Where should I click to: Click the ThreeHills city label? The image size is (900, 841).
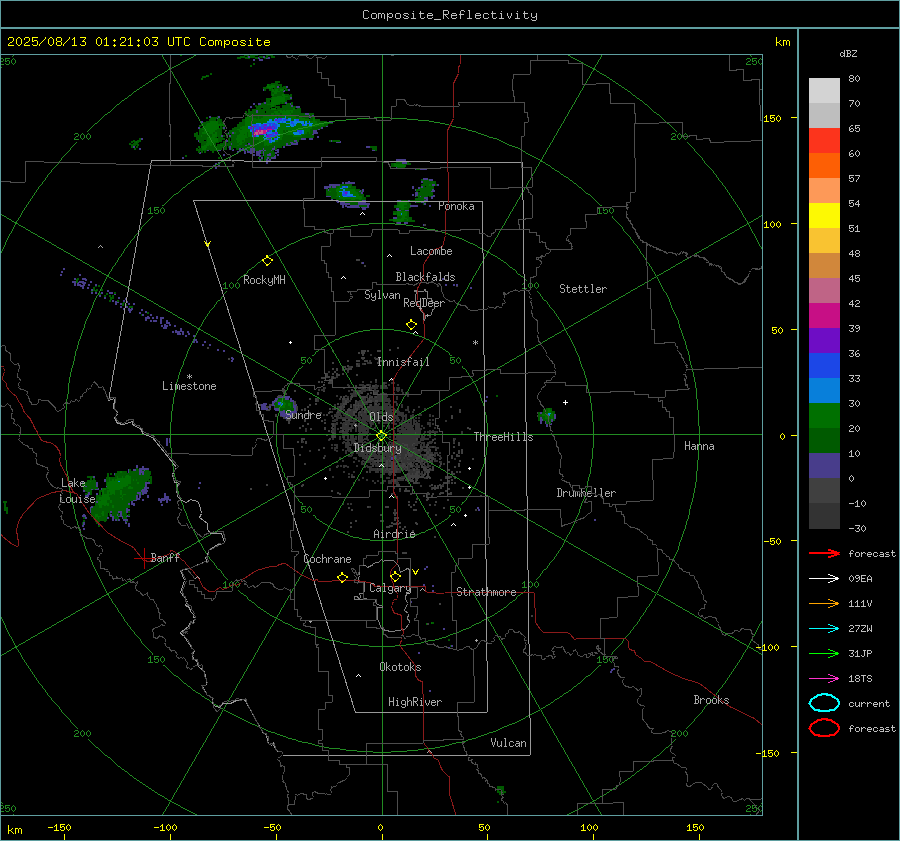[503, 437]
